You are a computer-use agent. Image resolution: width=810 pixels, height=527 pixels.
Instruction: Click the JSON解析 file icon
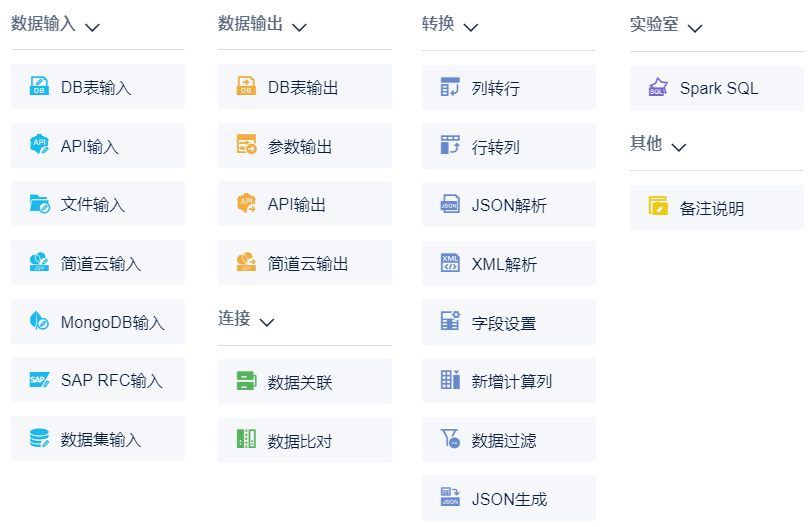point(450,205)
